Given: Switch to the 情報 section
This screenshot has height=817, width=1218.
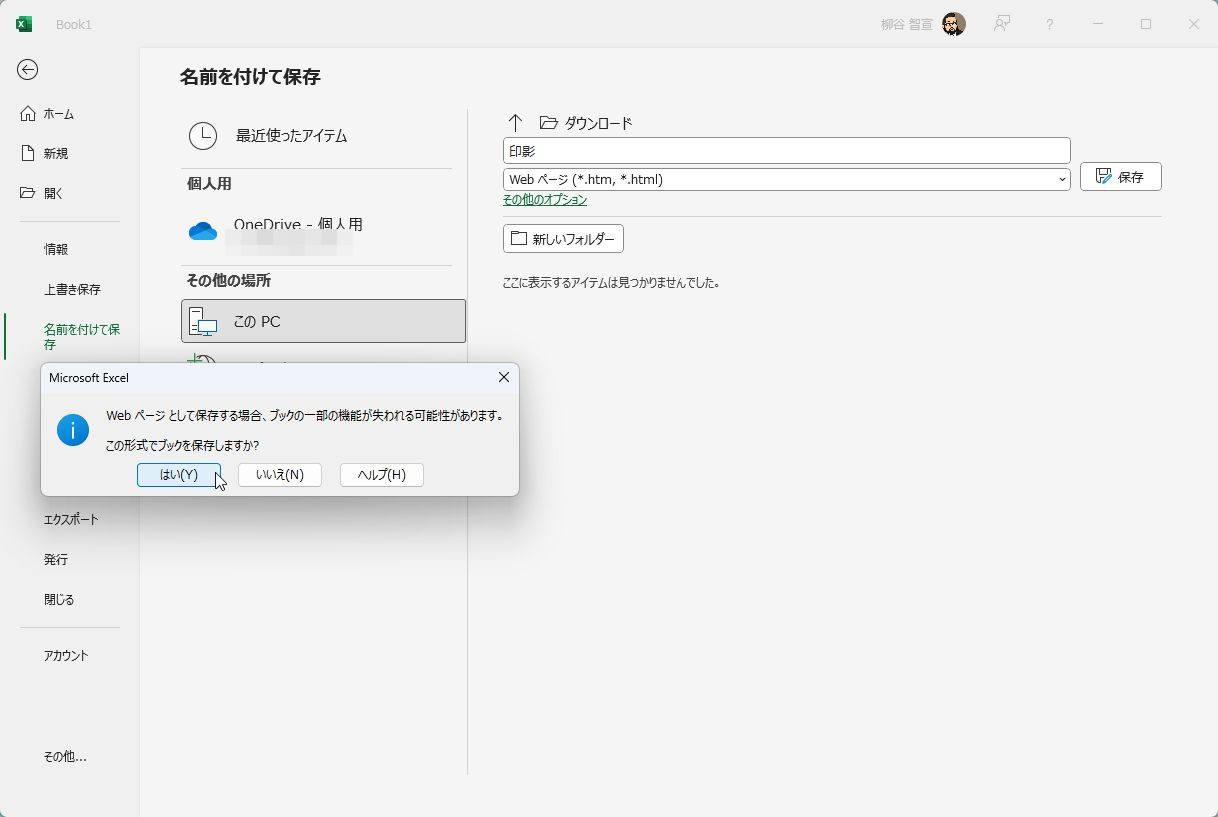Looking at the screenshot, I should [55, 249].
